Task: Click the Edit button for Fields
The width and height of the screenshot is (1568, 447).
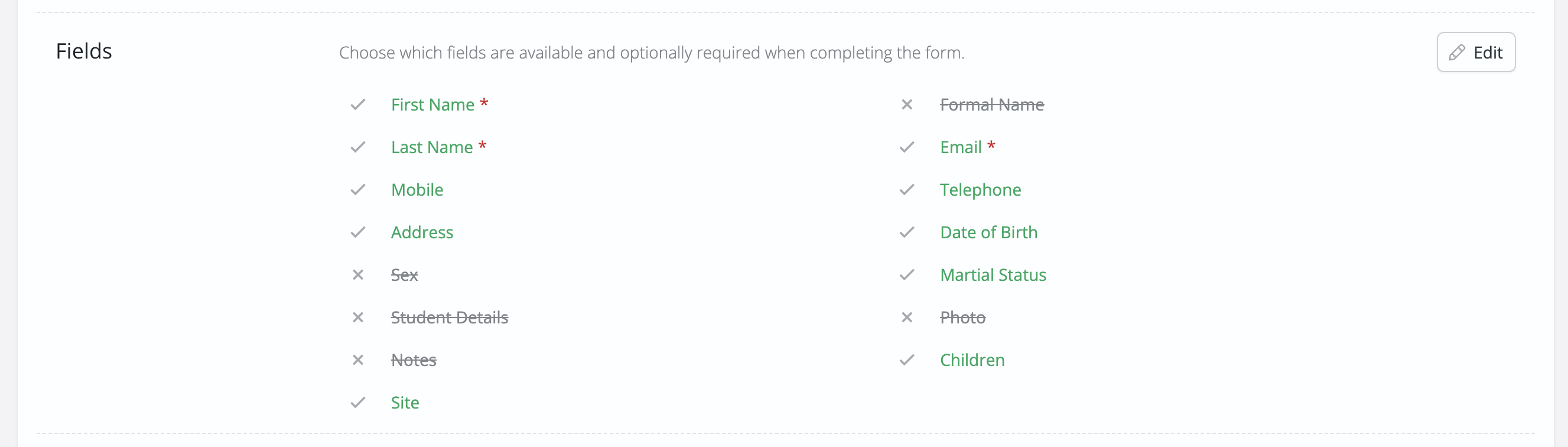Action: [x=1475, y=53]
